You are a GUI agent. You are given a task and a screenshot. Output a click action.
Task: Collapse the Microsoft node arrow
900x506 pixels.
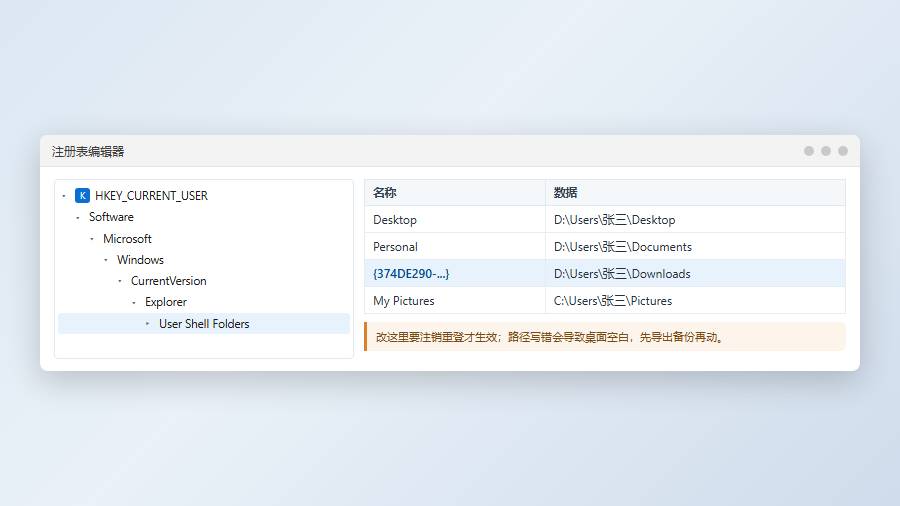(92, 239)
